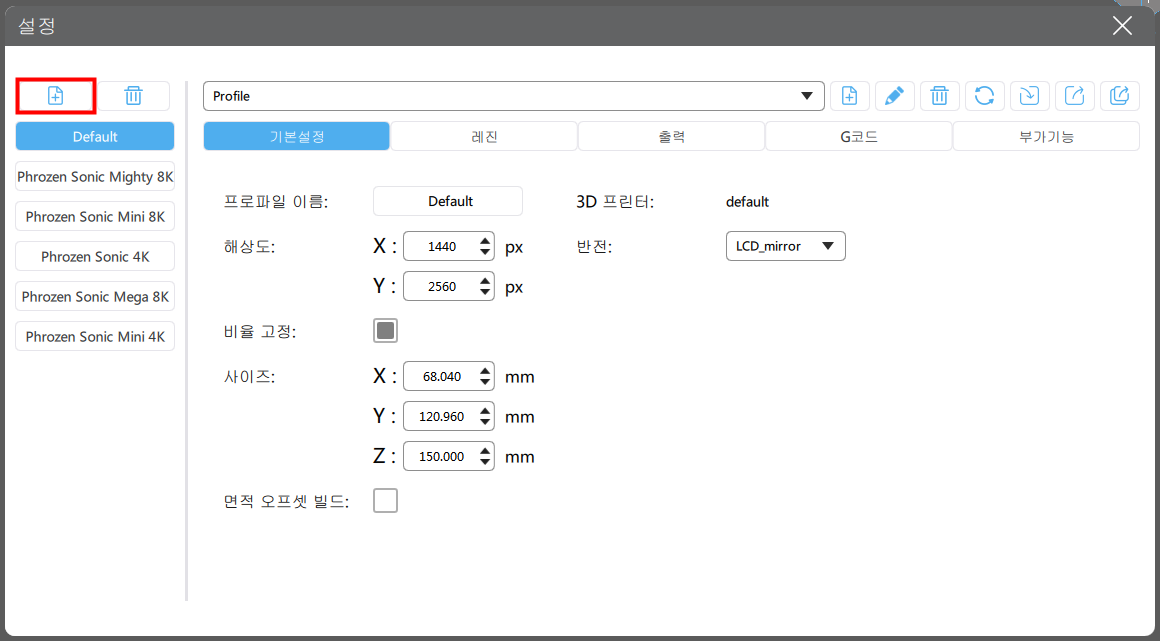
Task: Add a new printer with the plus-file icon
Action: point(55,95)
